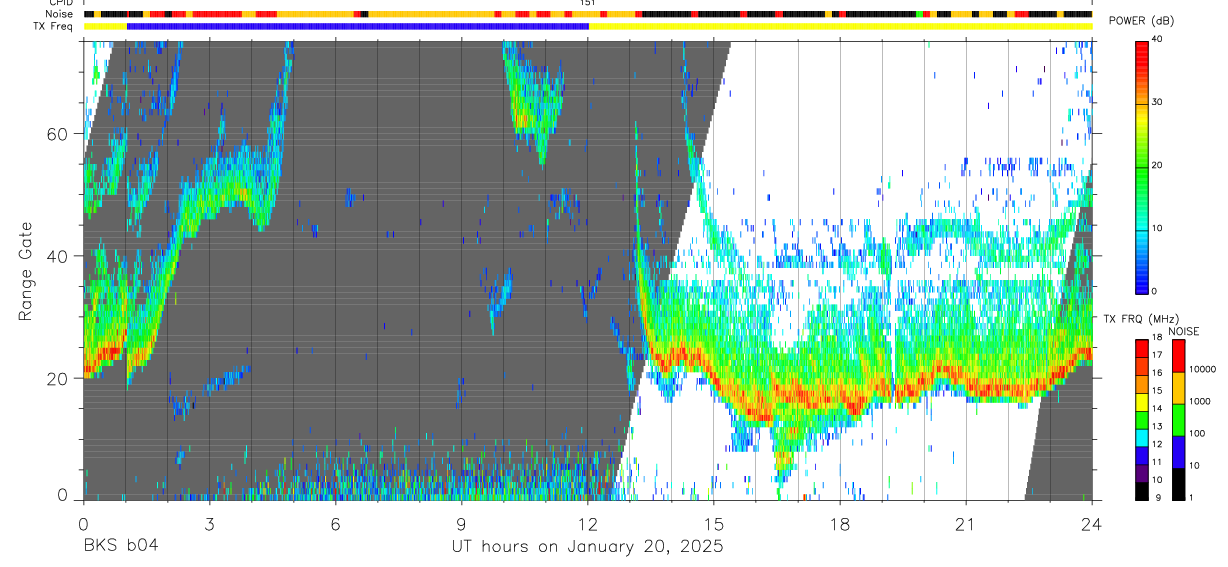Click the '1' tick on NOISE scale
Screen dimensions: 1228x567
pyautogui.click(x=1192, y=498)
